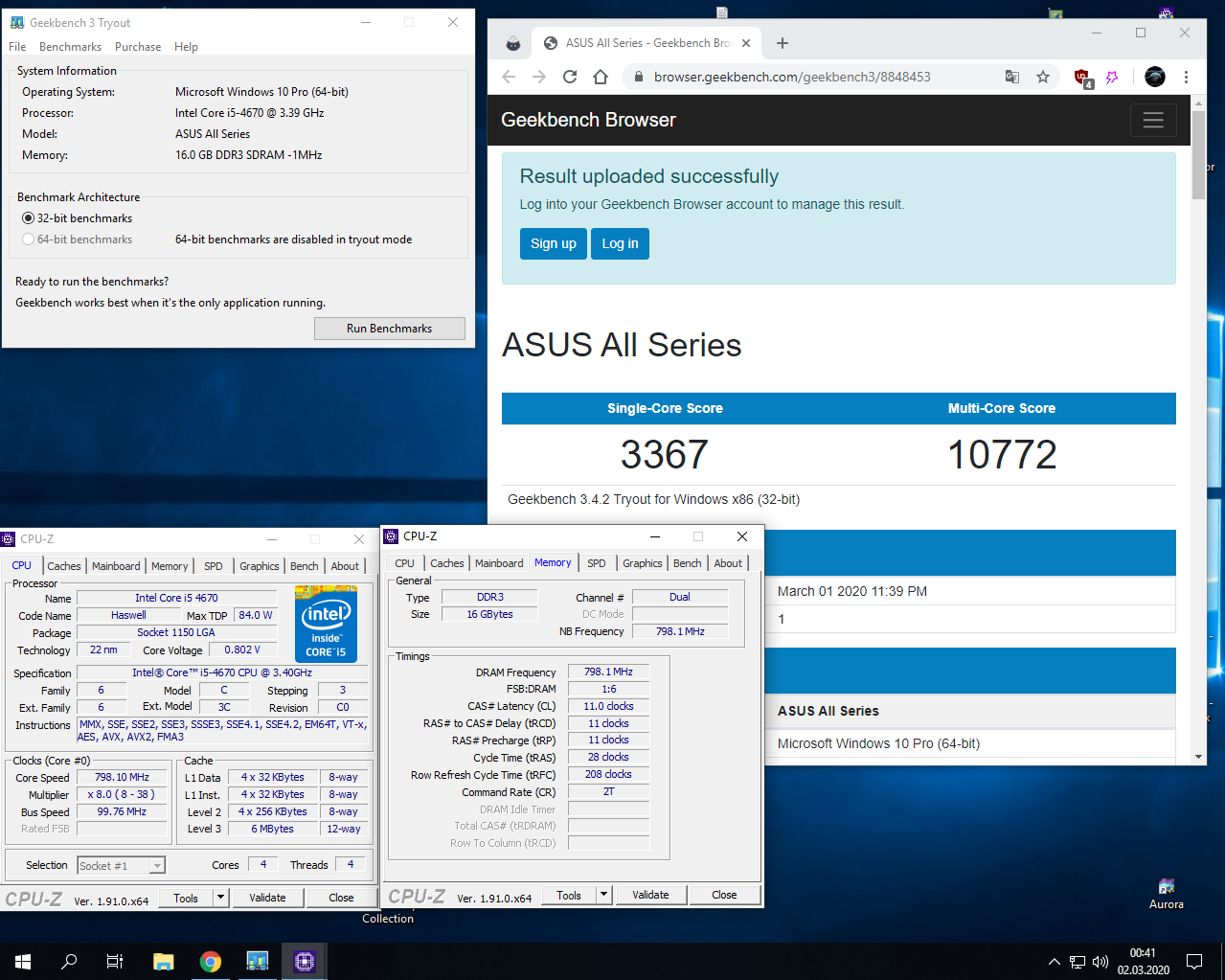Click the browser back arrow
Viewport: 1225px width, 980px height.
point(509,77)
